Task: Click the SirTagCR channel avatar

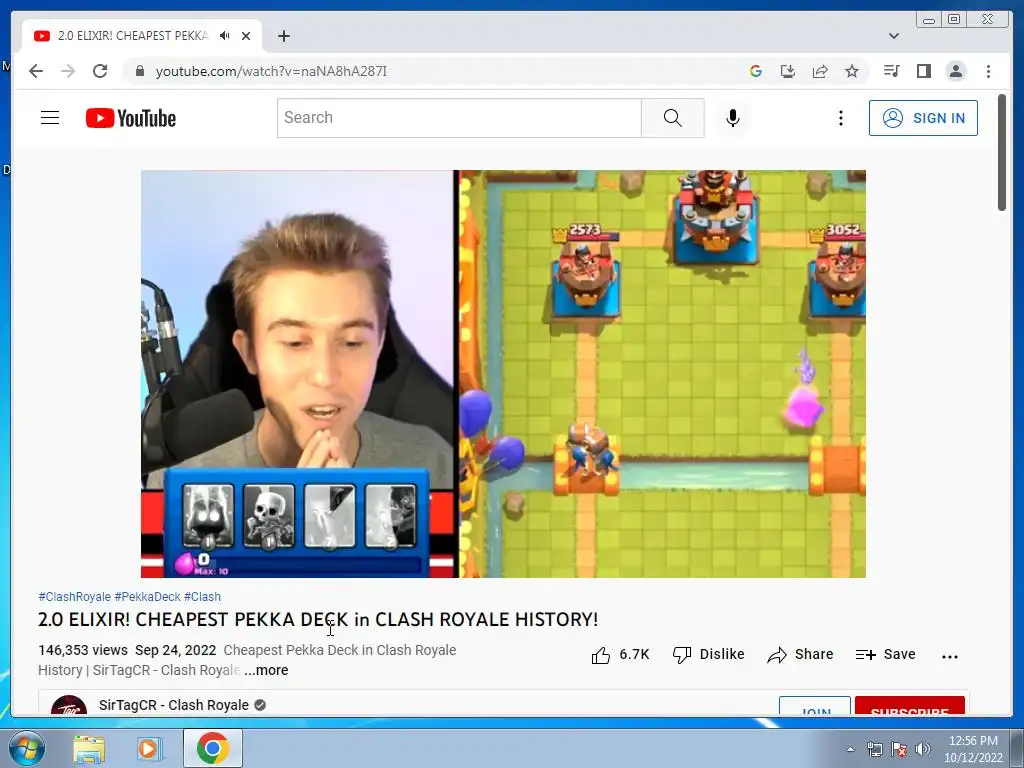Action: point(69,706)
